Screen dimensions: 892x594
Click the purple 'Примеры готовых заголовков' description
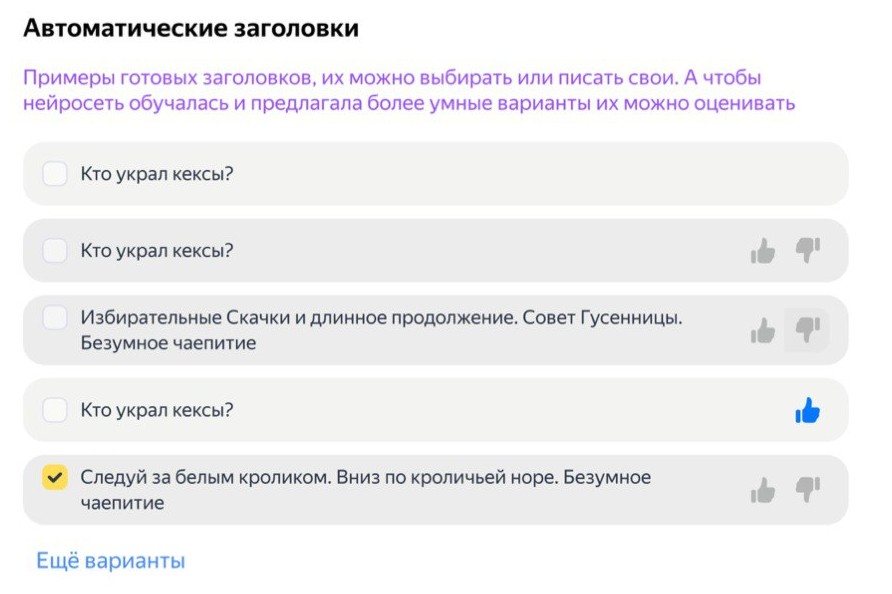coord(409,90)
